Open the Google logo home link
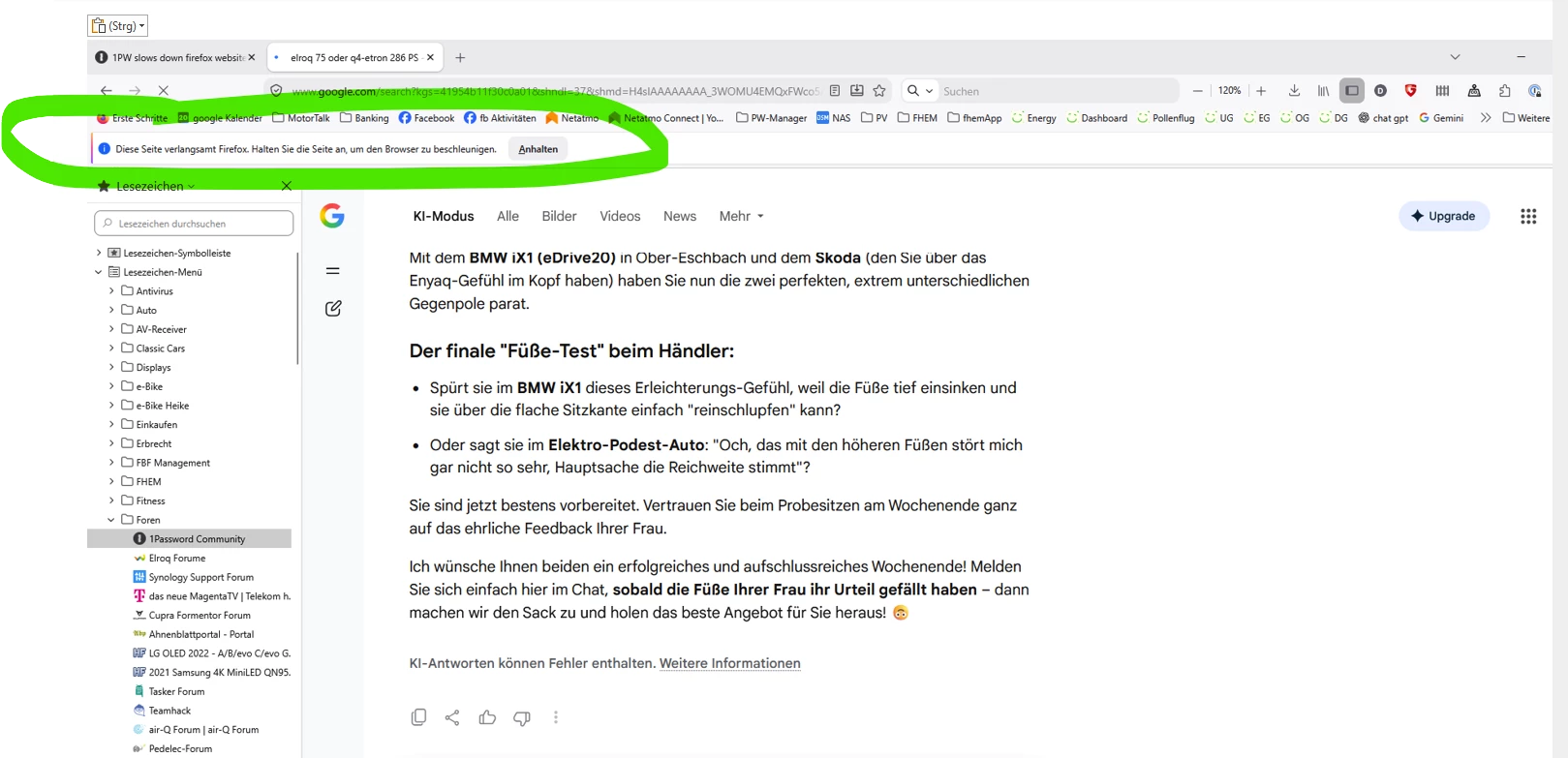The height and width of the screenshot is (758, 1568). 332,216
